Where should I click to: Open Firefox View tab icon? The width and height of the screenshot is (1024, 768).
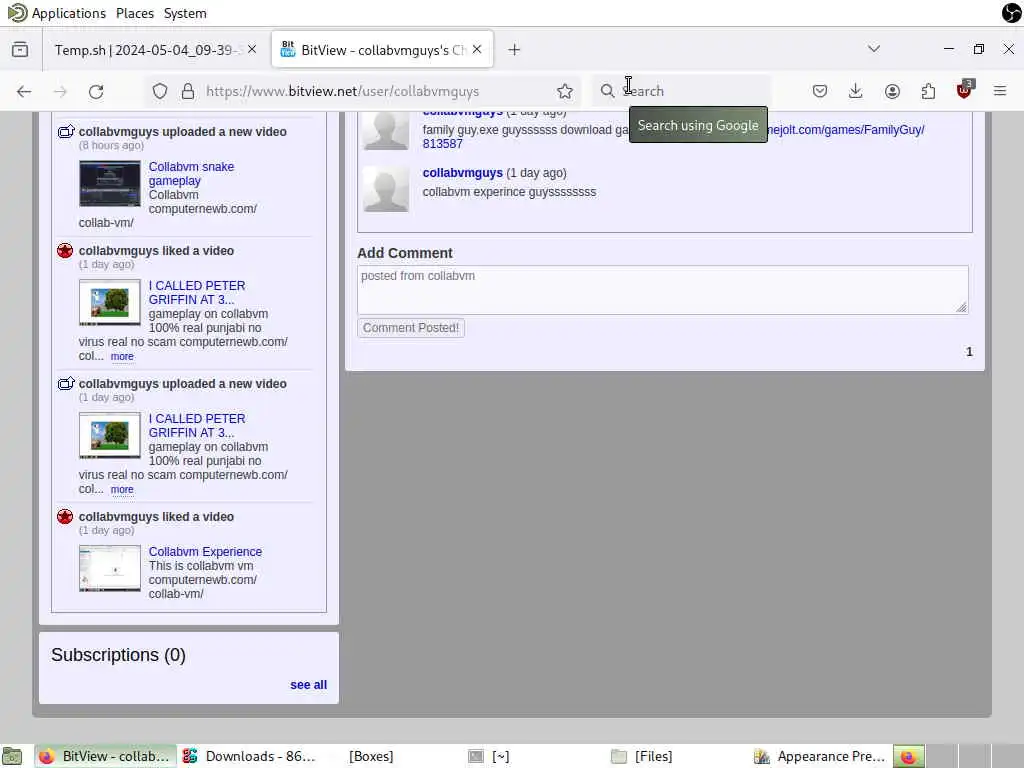coord(20,50)
